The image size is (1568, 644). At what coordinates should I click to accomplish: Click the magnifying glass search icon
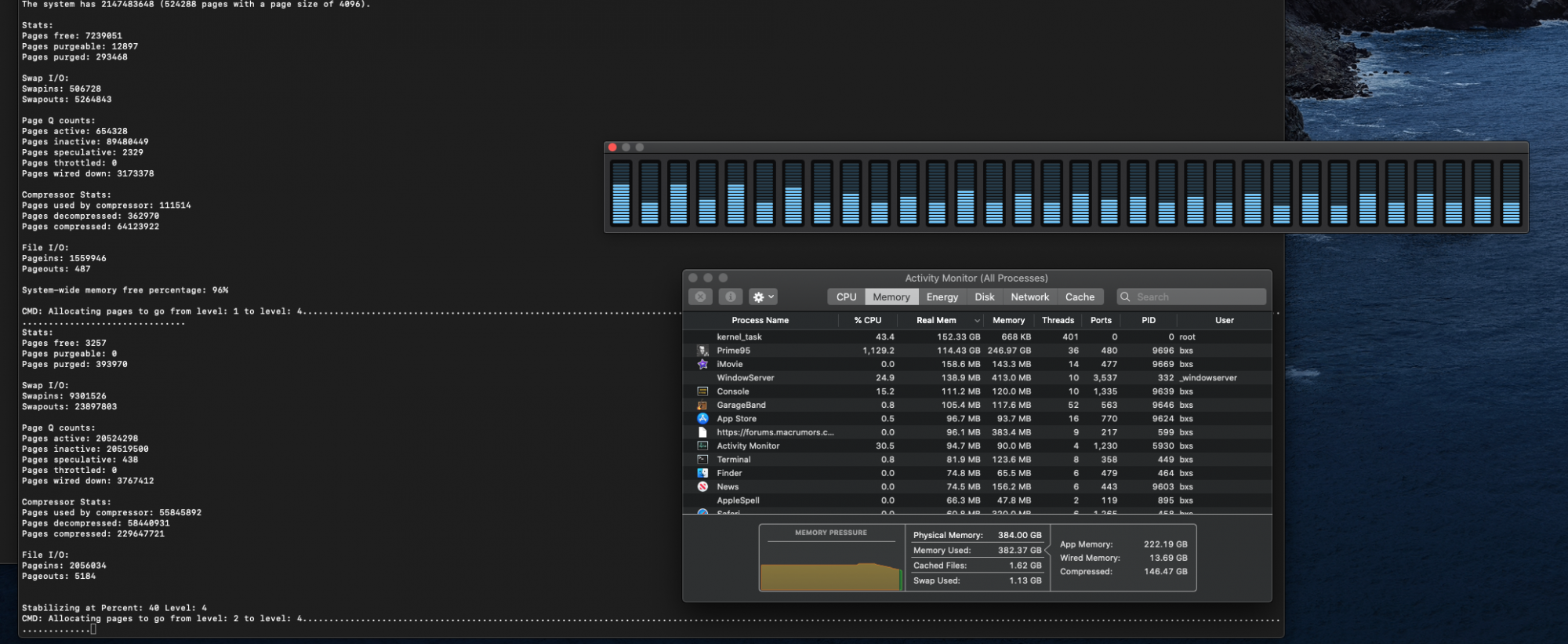click(x=1125, y=297)
